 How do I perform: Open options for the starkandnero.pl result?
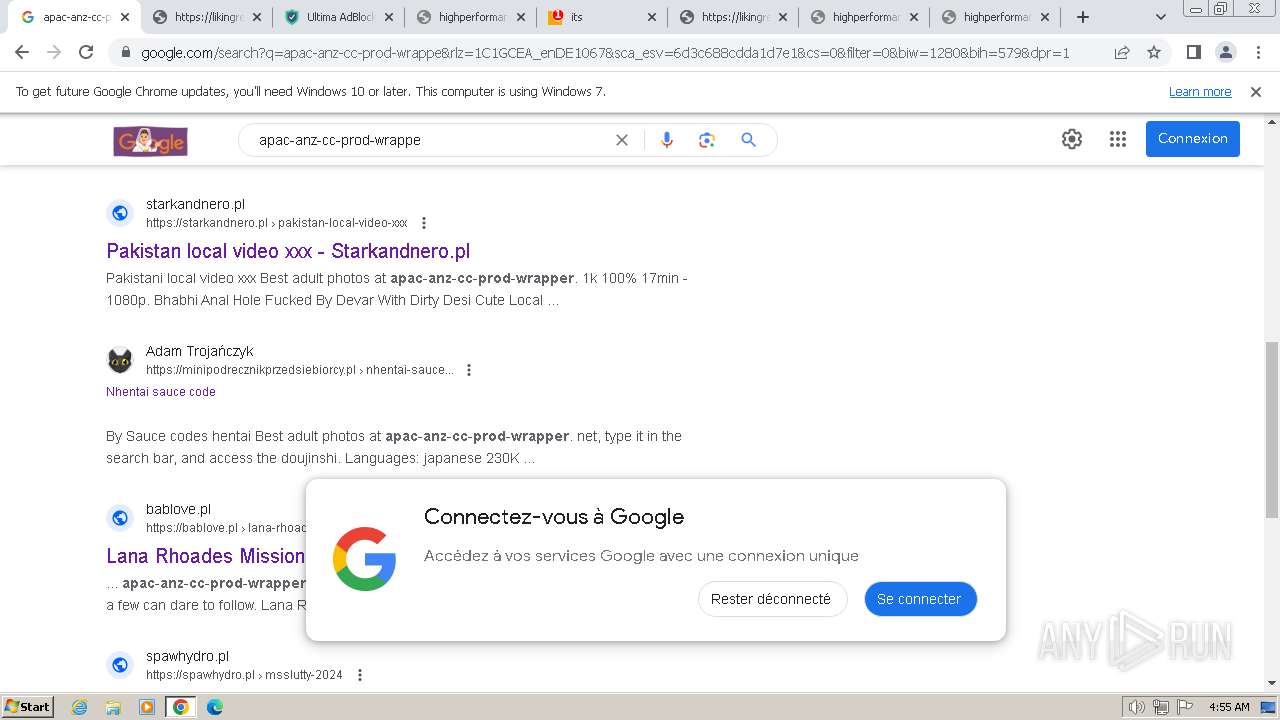(424, 223)
